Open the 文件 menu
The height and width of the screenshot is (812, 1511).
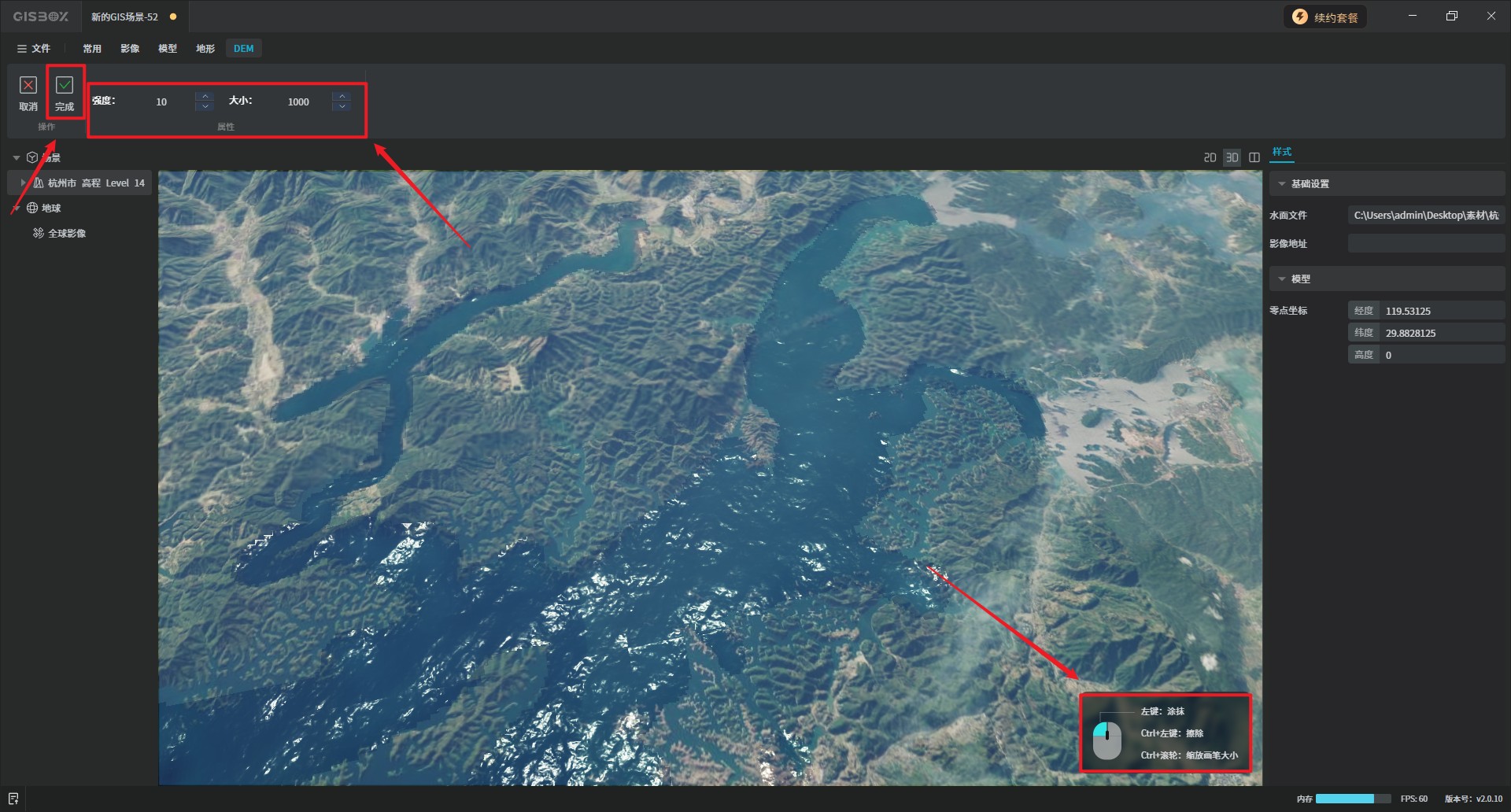34,49
